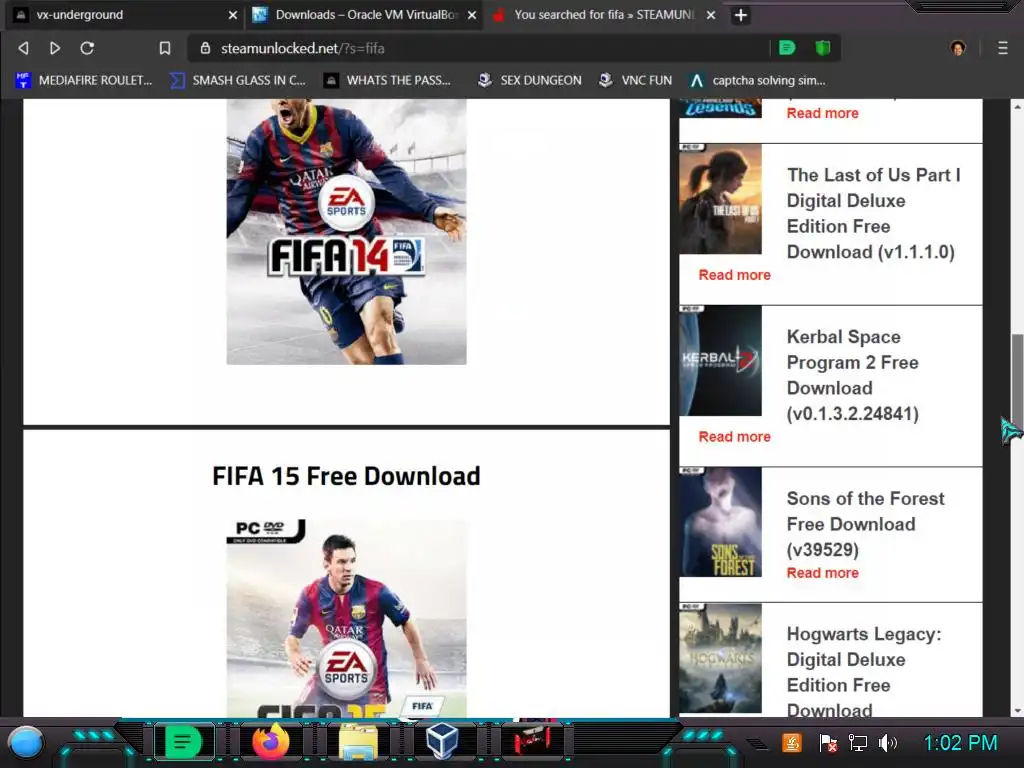Image resolution: width=1024 pixels, height=768 pixels.
Task: Go forward with the browser forward arrow
Action: [x=55, y=48]
